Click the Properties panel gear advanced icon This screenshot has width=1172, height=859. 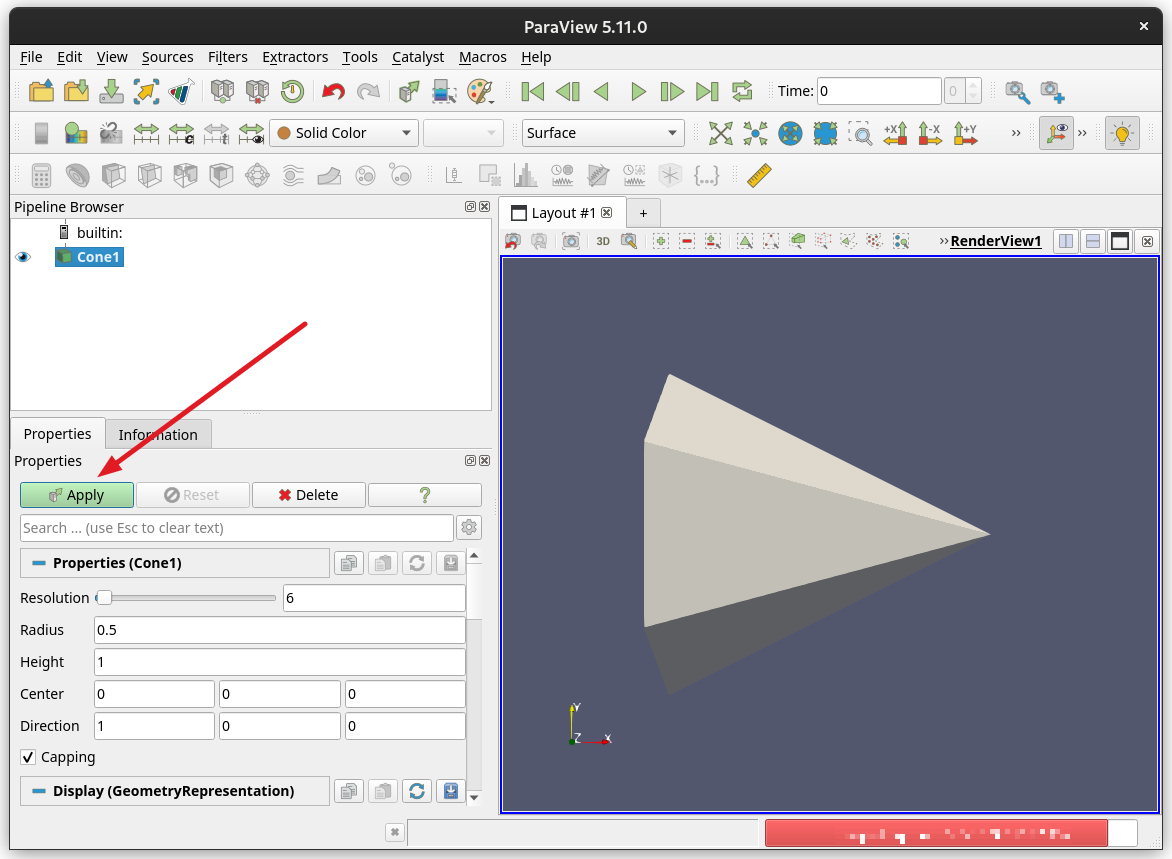point(469,527)
